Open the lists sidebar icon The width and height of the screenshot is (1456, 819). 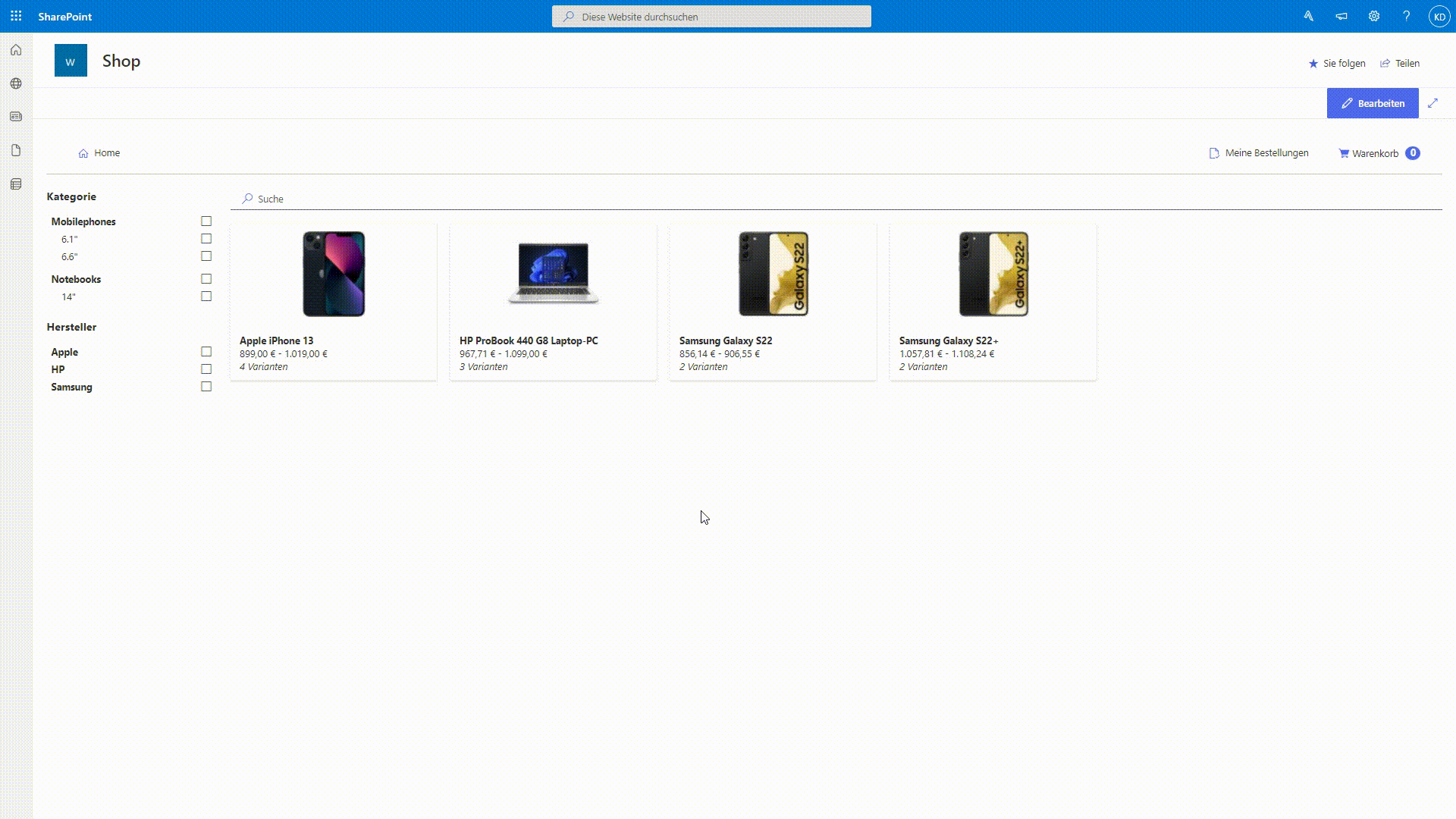click(x=16, y=184)
